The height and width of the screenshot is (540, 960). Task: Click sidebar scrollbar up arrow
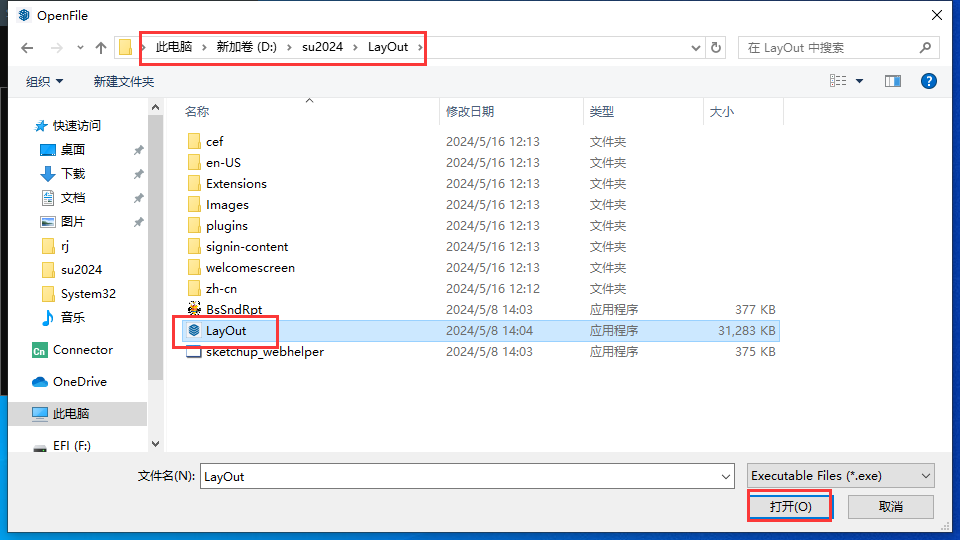[156, 108]
